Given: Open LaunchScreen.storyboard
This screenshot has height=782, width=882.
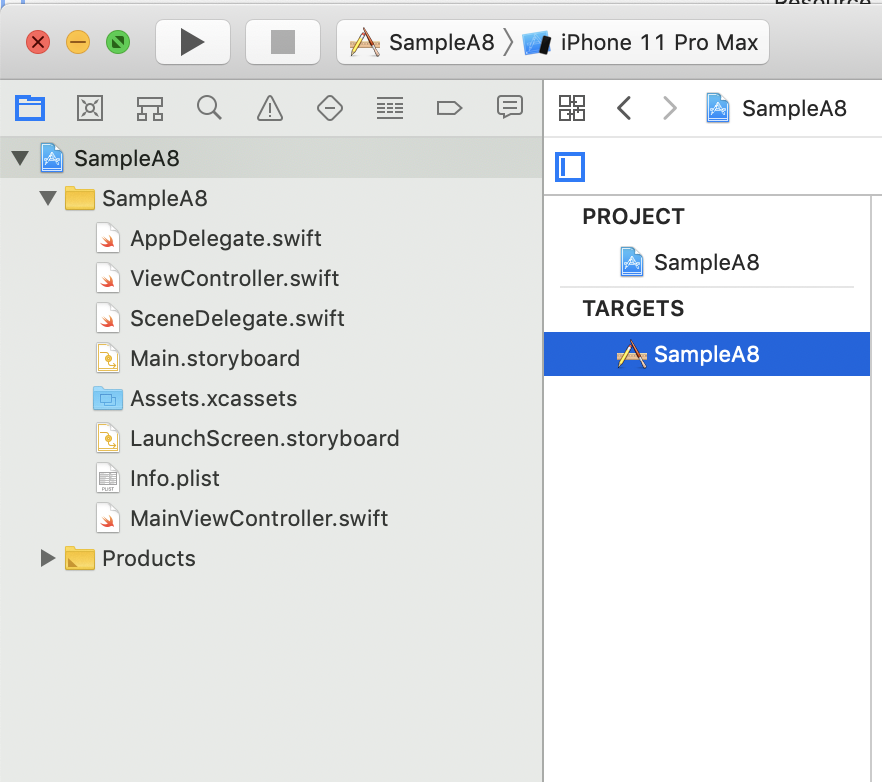Looking at the screenshot, I should coord(271,438).
